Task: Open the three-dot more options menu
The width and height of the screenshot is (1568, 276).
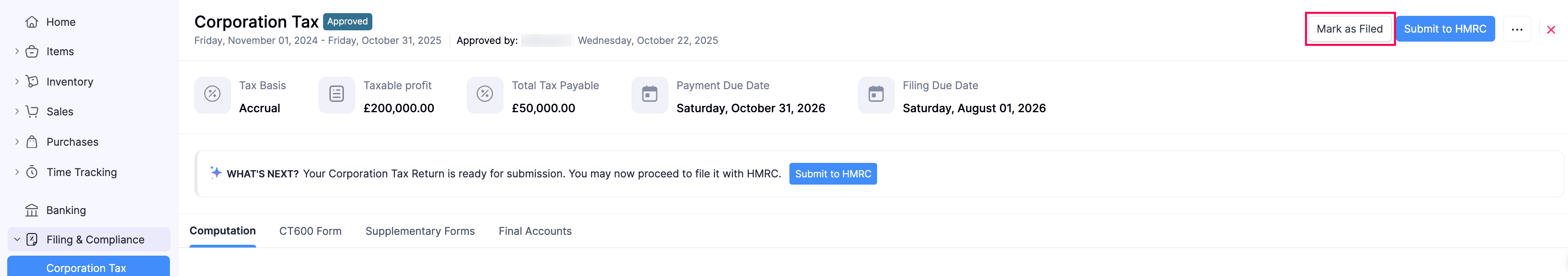Action: point(1516,29)
